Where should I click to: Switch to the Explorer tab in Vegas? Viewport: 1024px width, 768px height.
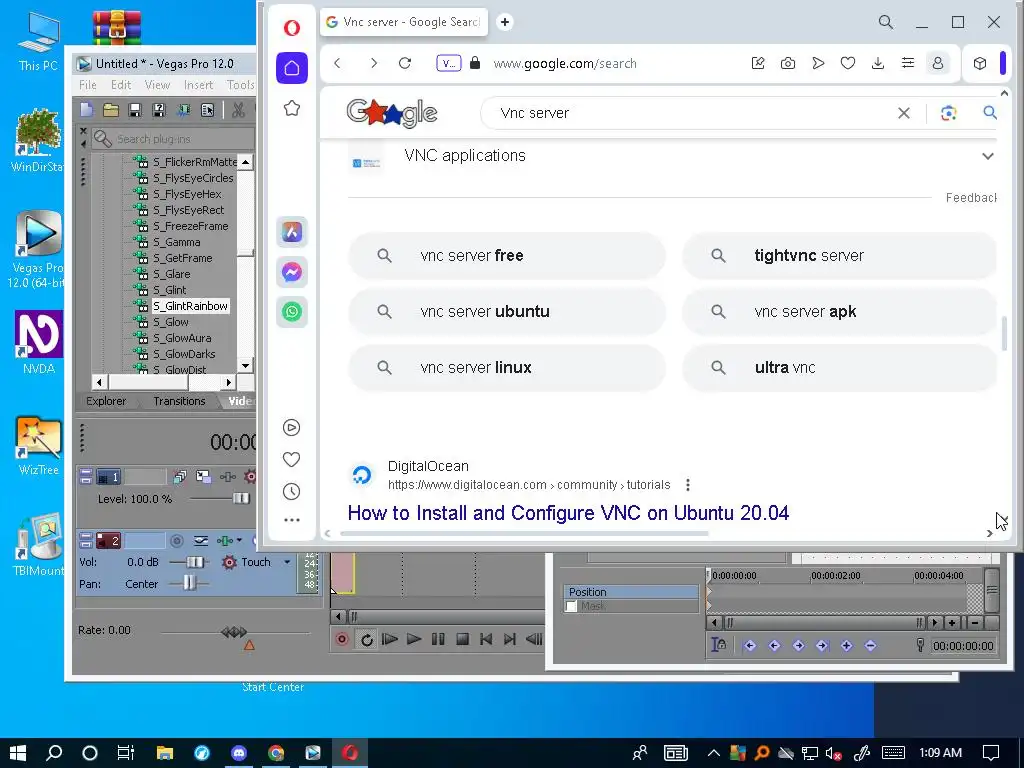click(106, 401)
